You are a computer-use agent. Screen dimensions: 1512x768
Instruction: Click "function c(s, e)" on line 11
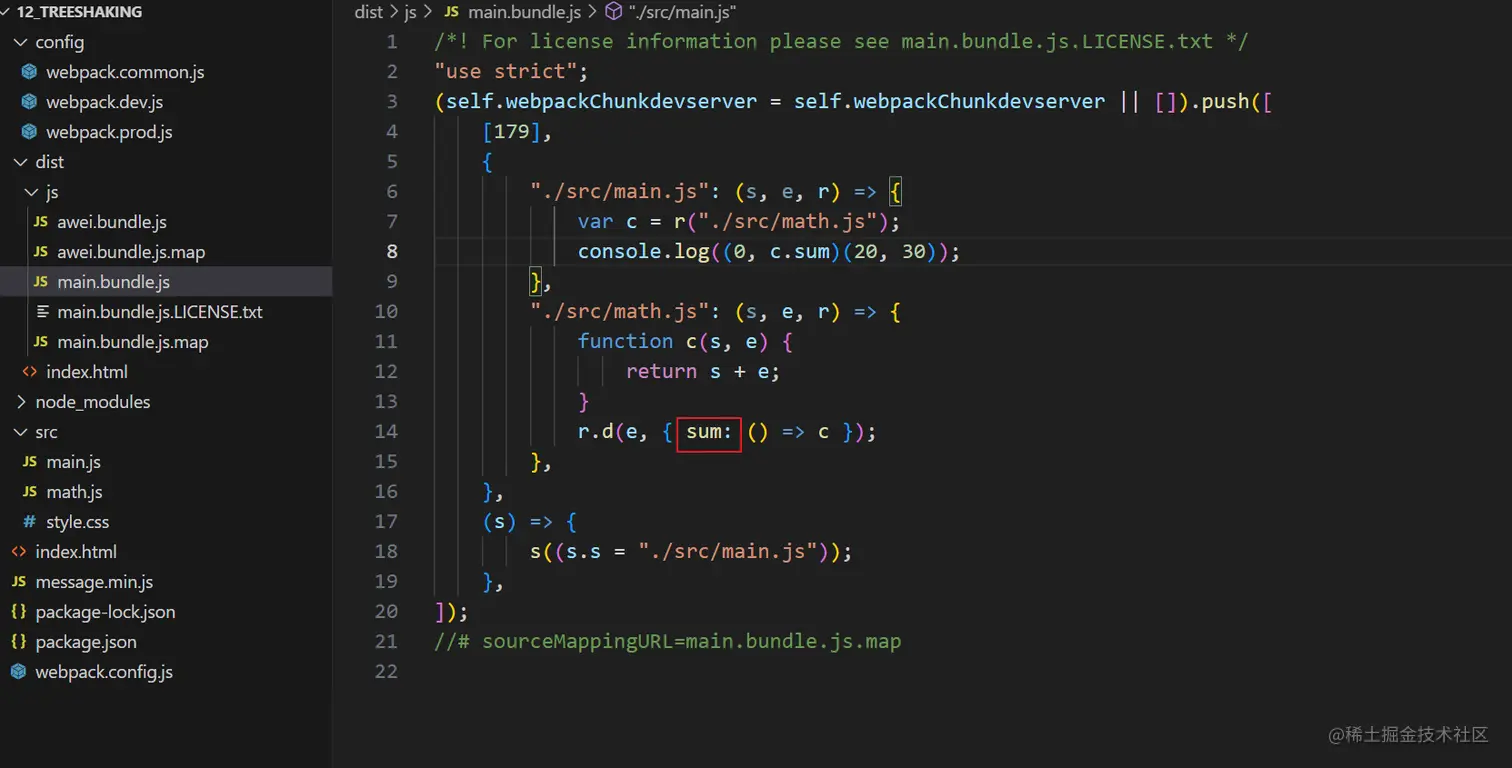click(x=673, y=342)
